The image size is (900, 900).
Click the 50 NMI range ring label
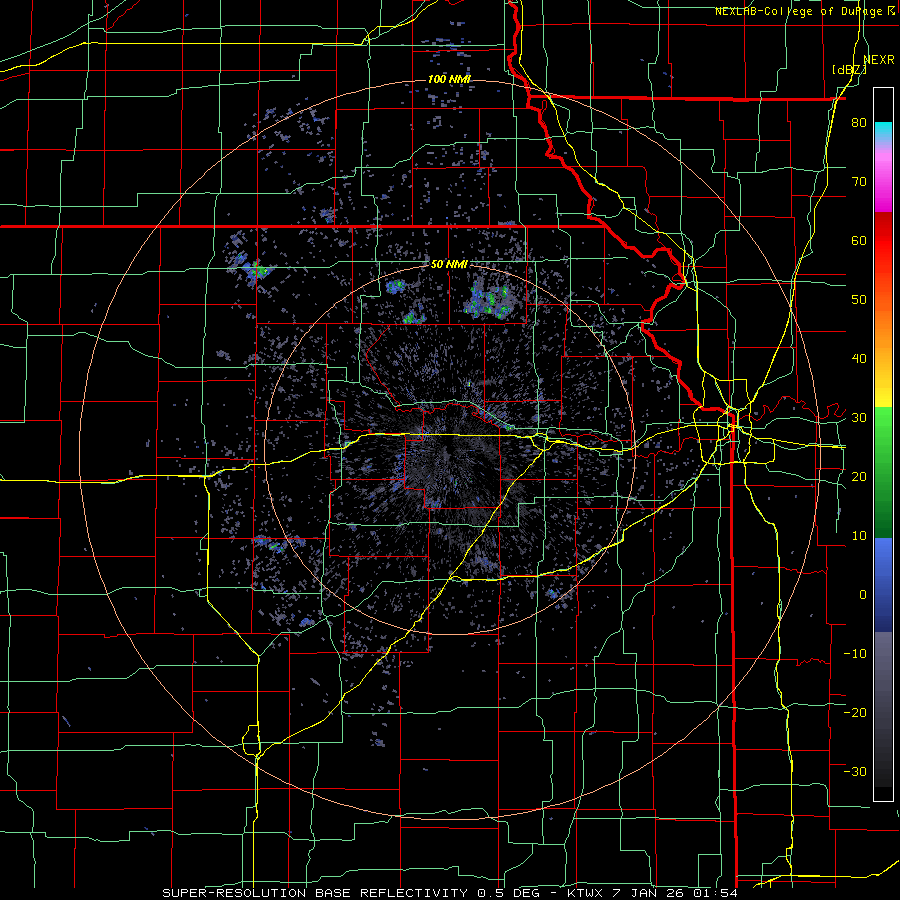coord(449,265)
